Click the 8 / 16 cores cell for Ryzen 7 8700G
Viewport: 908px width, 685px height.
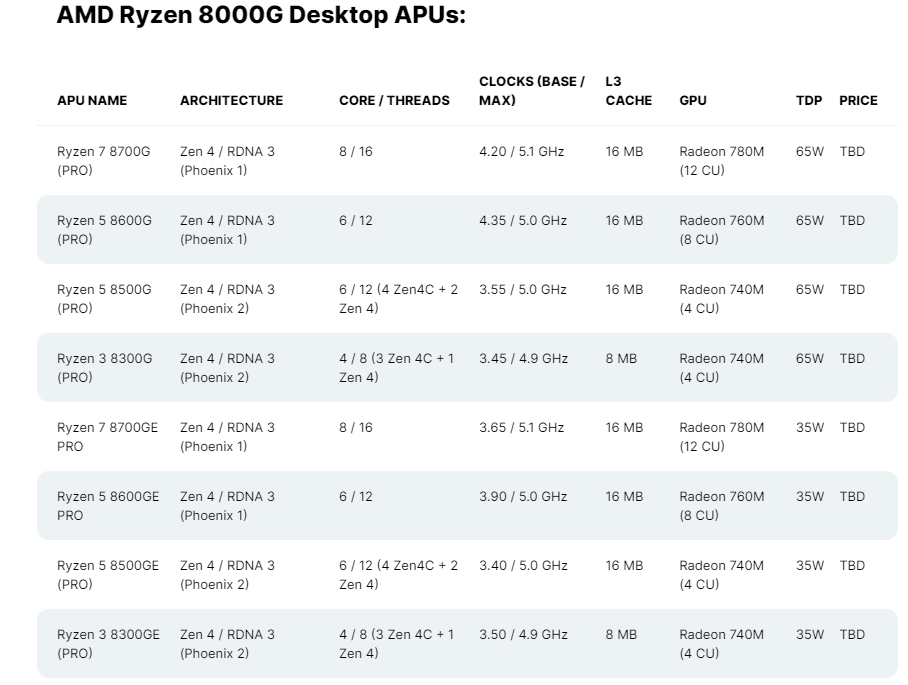[x=356, y=152]
